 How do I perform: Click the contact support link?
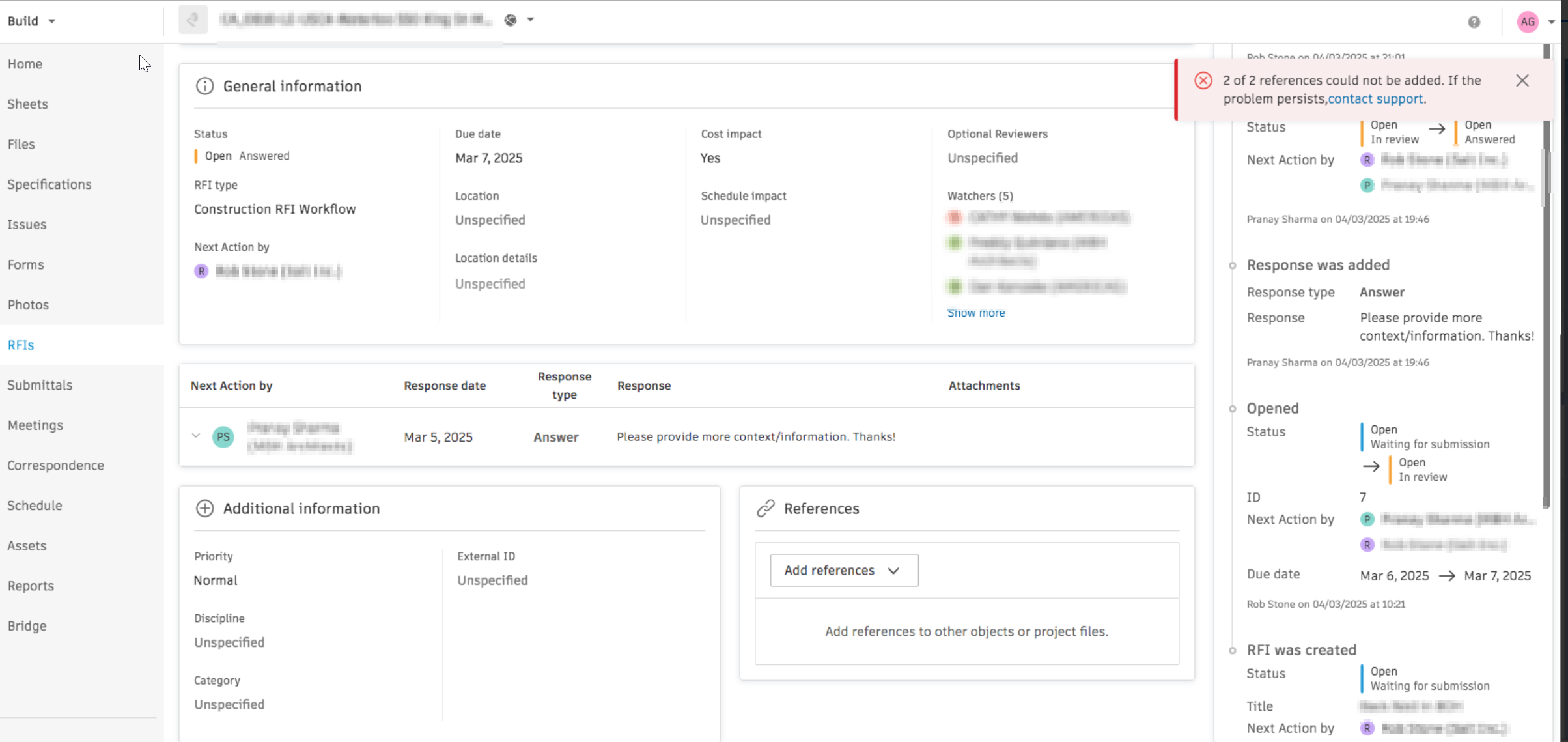1375,99
